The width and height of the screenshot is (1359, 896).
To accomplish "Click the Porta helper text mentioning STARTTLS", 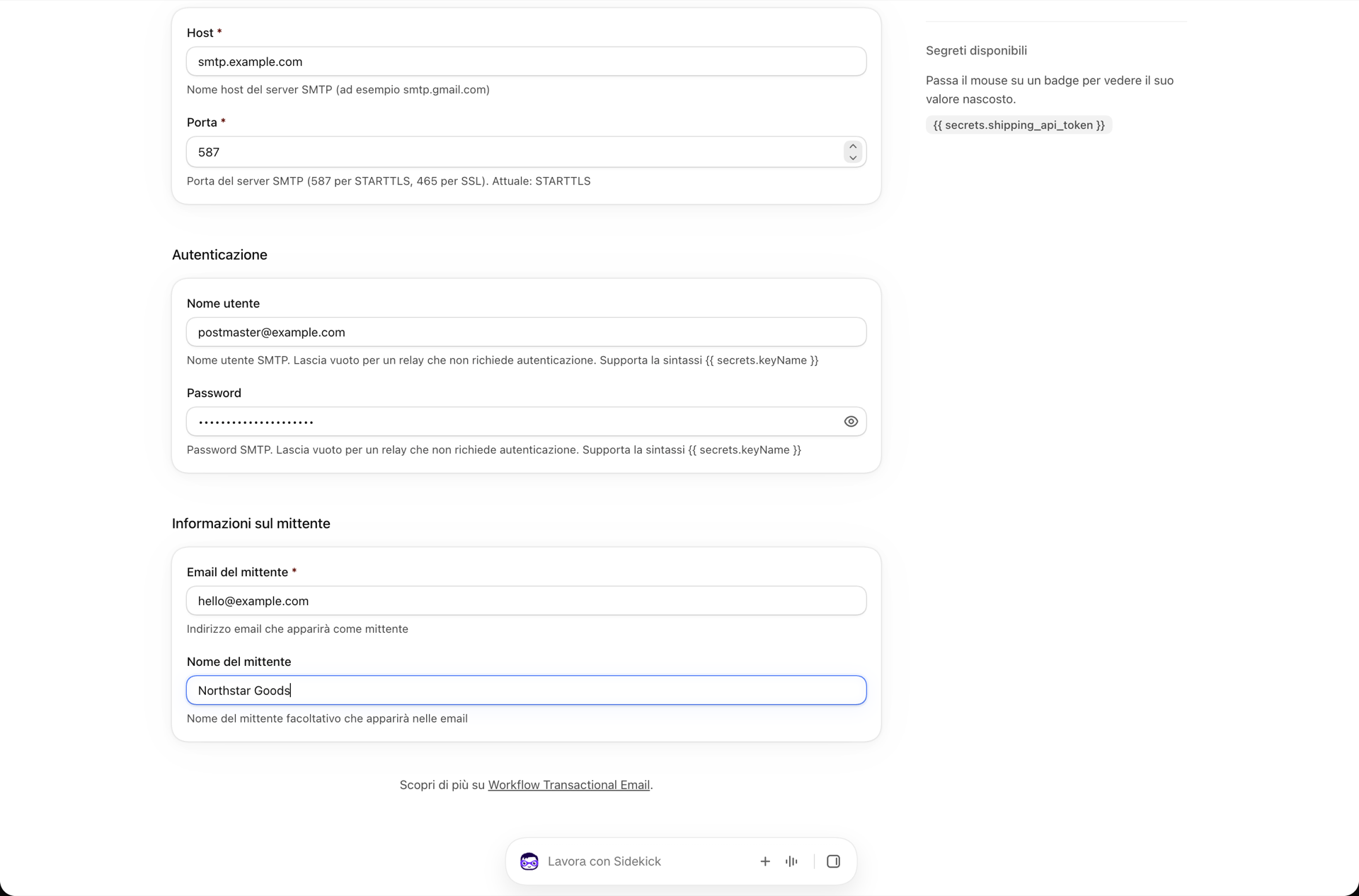I will point(389,181).
